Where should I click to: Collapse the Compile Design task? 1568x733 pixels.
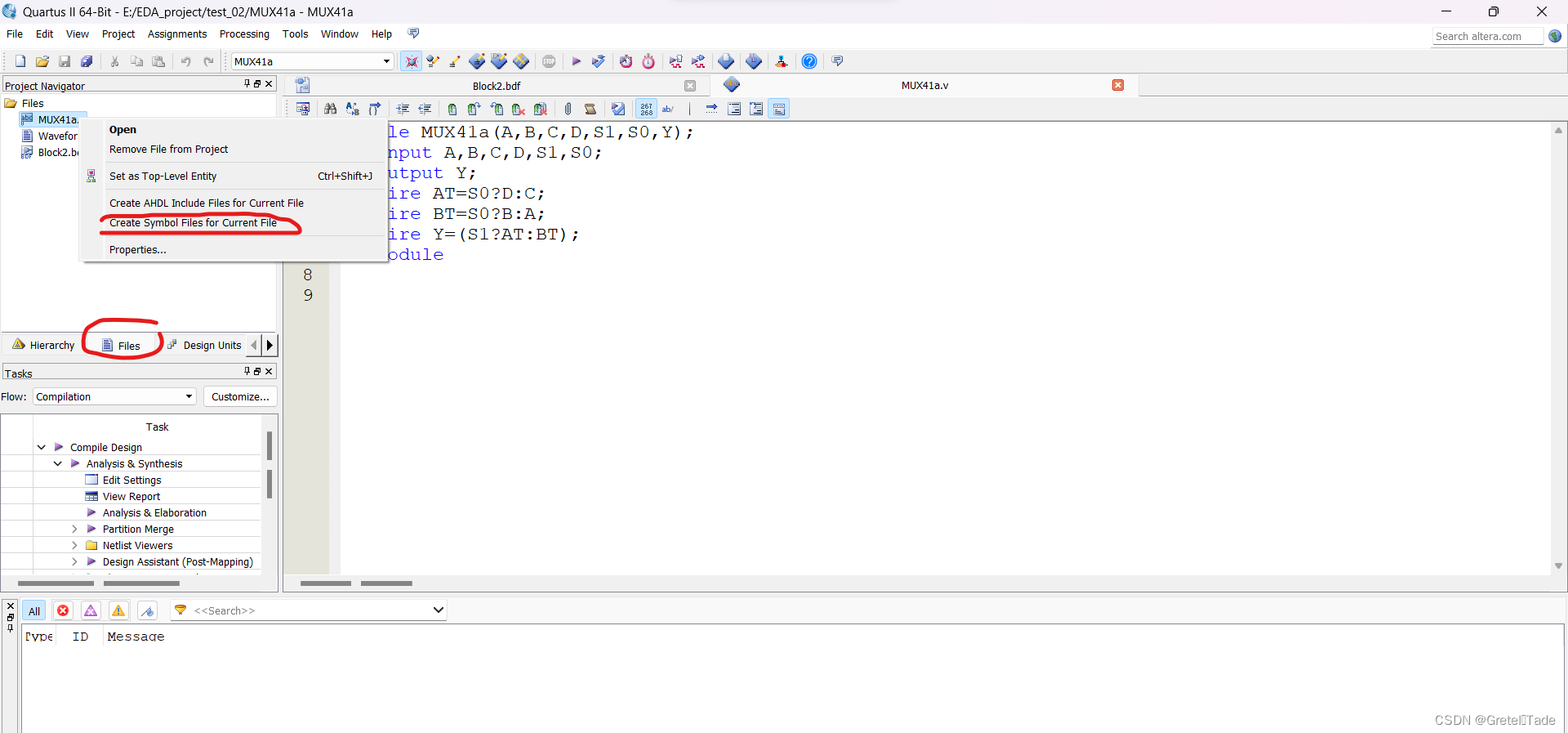tap(42, 447)
